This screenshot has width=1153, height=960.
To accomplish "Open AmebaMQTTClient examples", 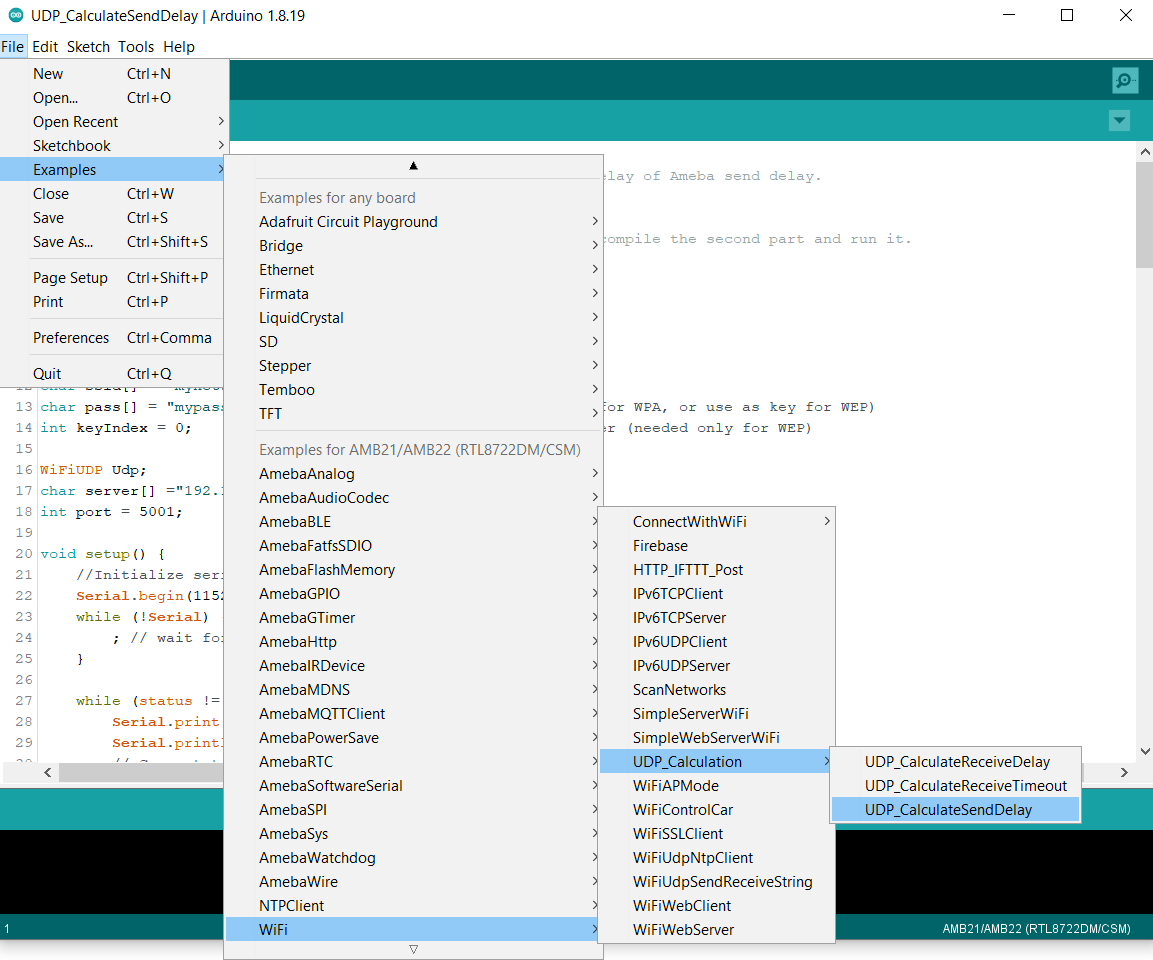I will (x=413, y=714).
